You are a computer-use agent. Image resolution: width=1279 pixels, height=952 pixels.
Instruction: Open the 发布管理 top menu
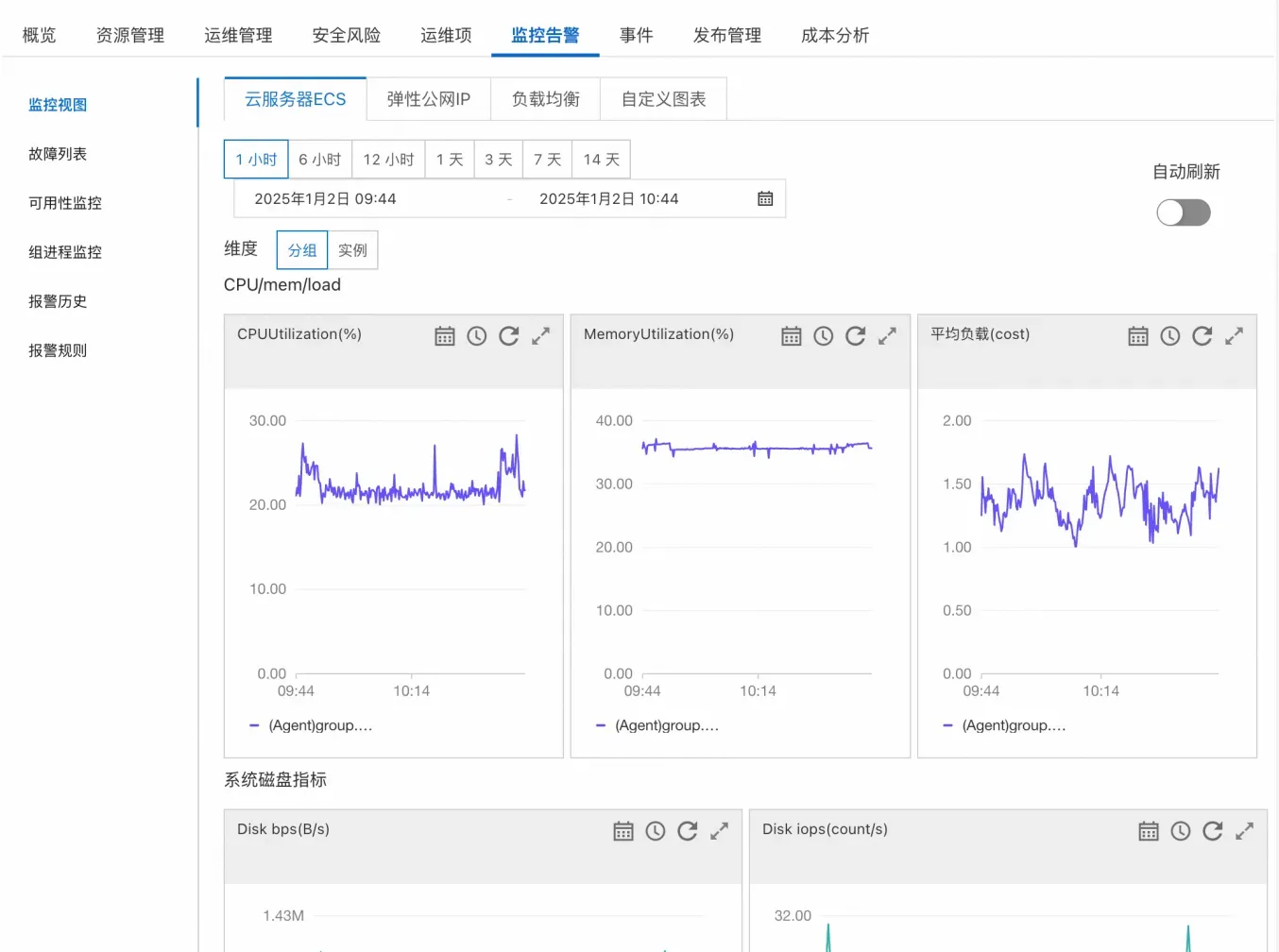(x=727, y=36)
